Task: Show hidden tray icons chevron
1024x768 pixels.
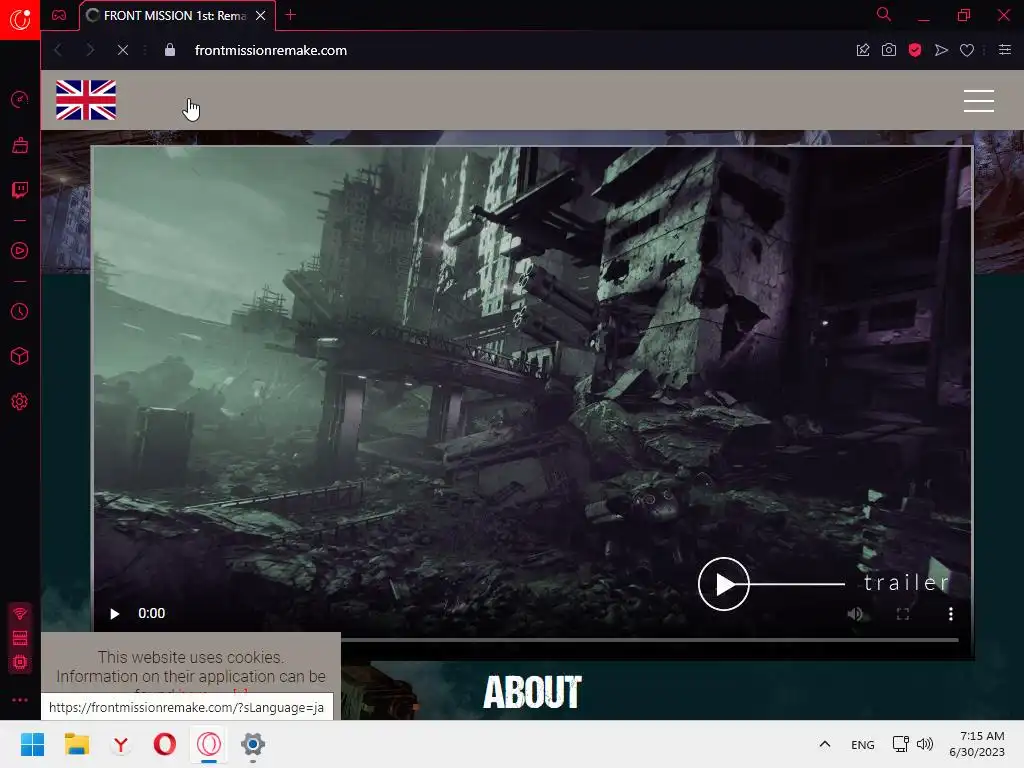Action: 825,744
